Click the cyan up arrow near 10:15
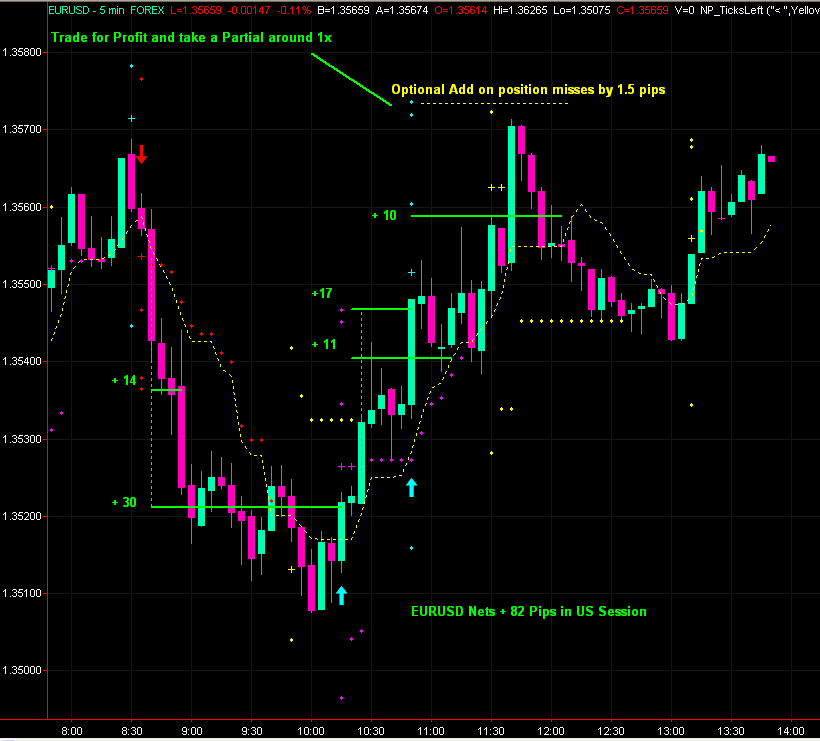This screenshot has height=741, width=820. (x=341, y=595)
